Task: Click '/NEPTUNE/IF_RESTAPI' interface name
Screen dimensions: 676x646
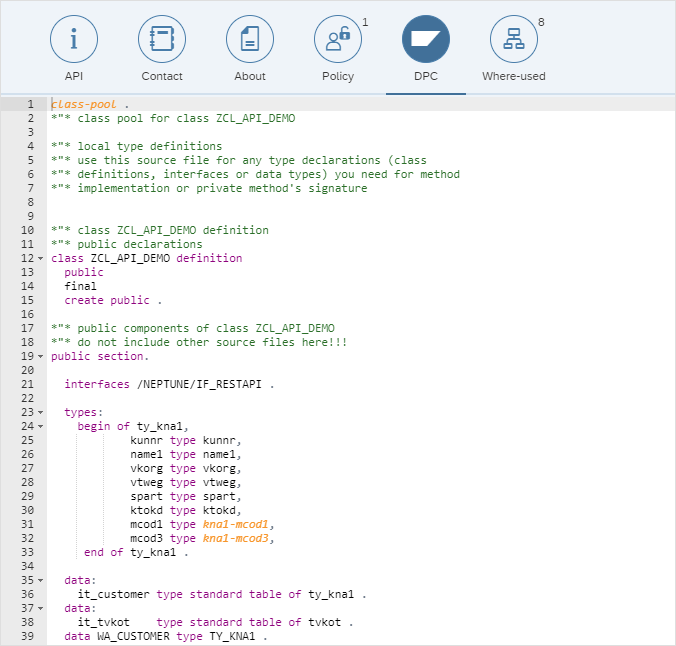Action: pyautogui.click(x=199, y=384)
